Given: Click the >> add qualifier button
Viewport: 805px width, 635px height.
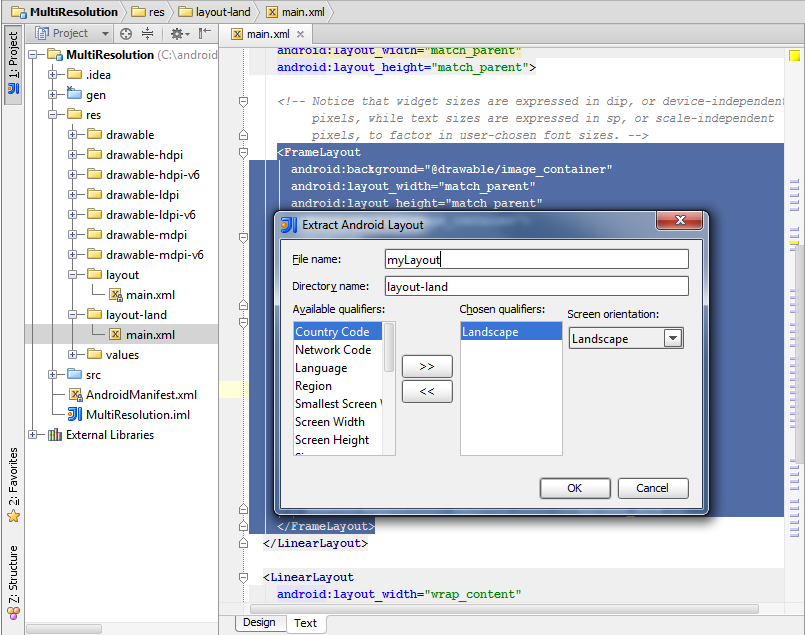Looking at the screenshot, I should point(427,367).
